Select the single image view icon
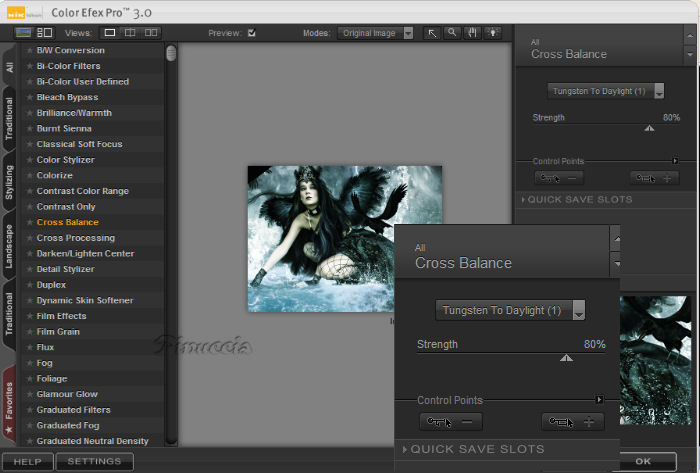Viewport: 700px width, 473px height. coord(110,33)
